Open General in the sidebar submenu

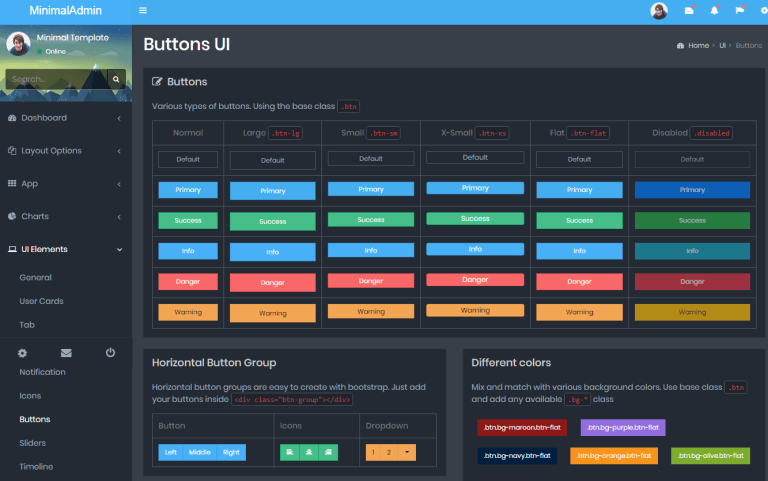click(x=35, y=277)
